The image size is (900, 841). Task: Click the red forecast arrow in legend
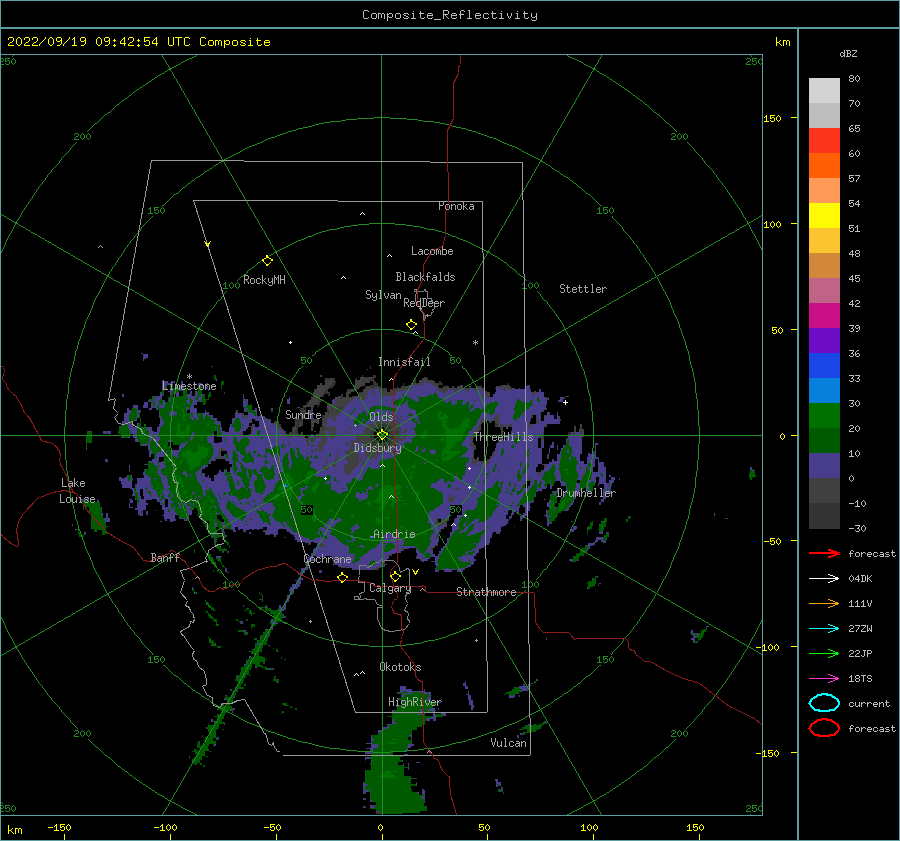coord(824,553)
